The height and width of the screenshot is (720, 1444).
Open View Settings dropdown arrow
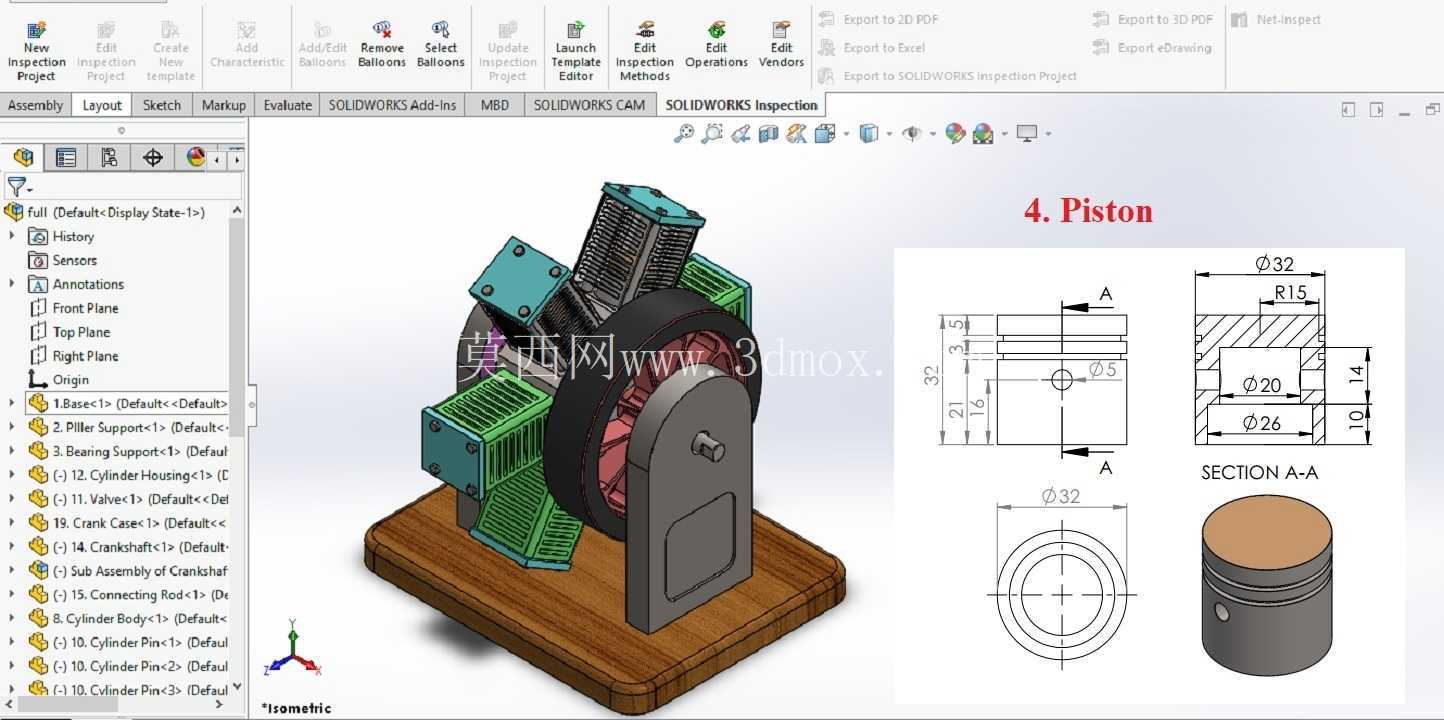click(x=1047, y=134)
